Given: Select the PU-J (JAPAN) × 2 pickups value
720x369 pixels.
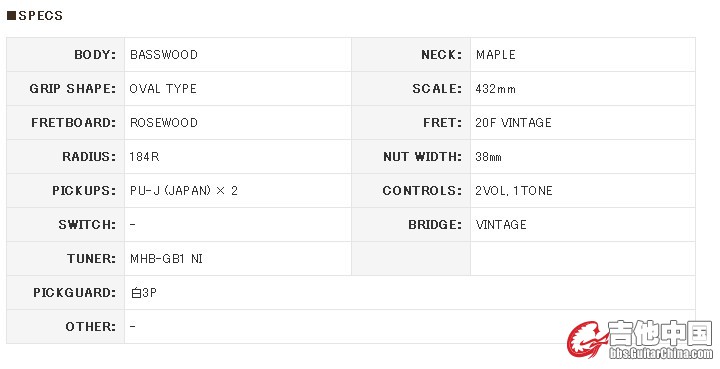Looking at the screenshot, I should (x=184, y=190).
